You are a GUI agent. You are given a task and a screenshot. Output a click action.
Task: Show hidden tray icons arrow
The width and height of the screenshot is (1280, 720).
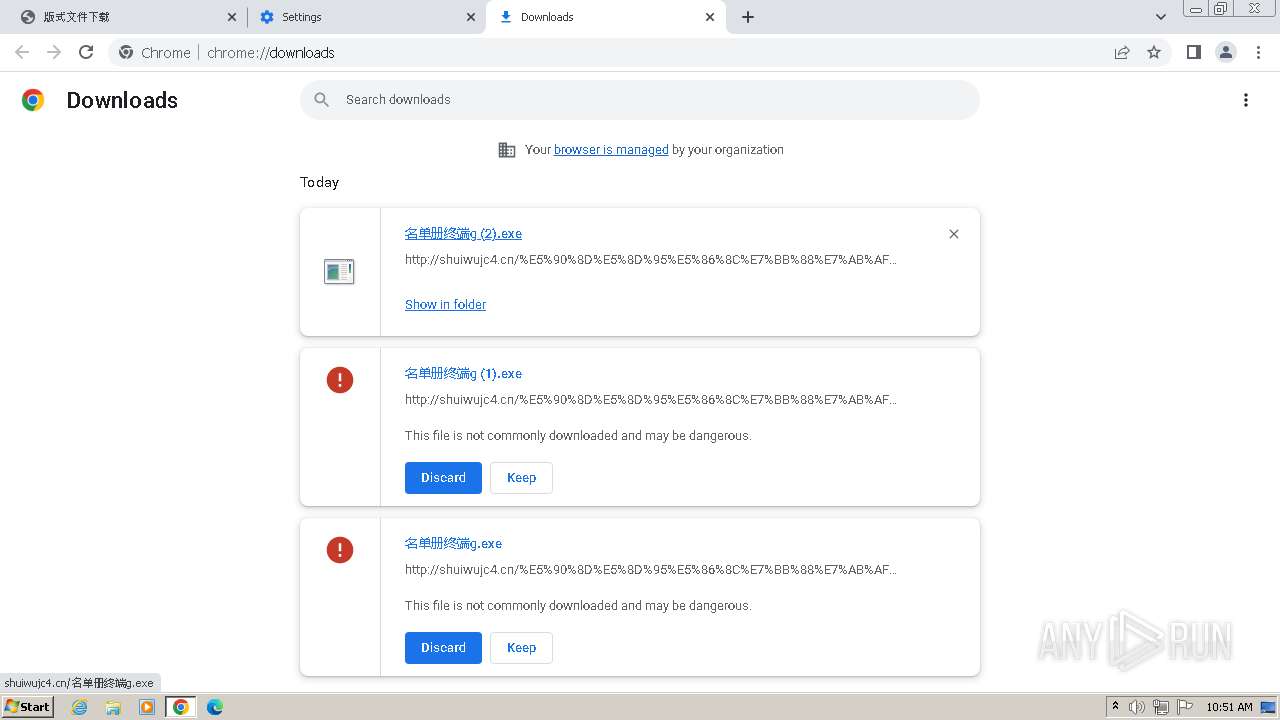click(x=1116, y=707)
